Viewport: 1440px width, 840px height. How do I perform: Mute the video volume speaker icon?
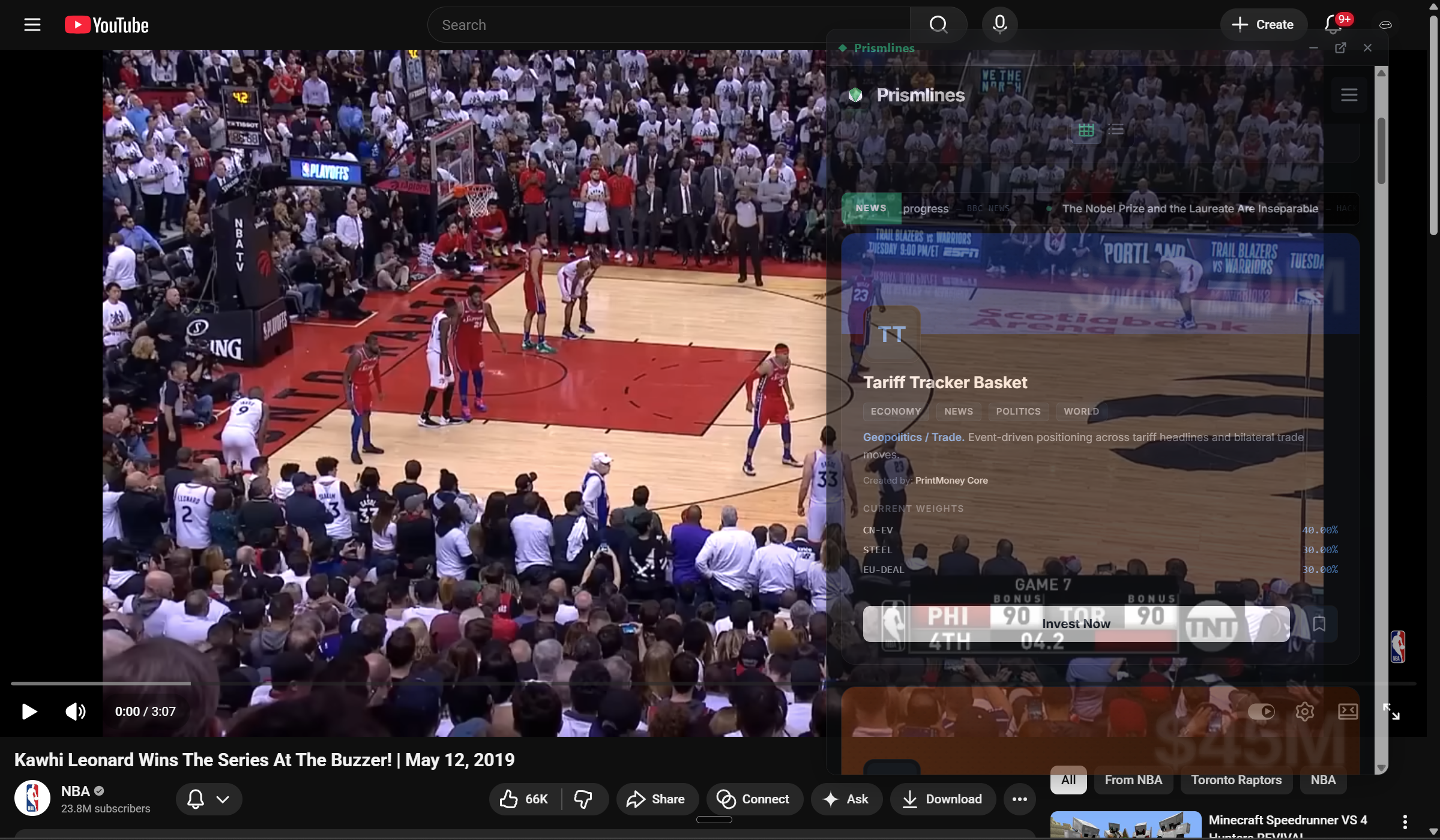coord(76,712)
